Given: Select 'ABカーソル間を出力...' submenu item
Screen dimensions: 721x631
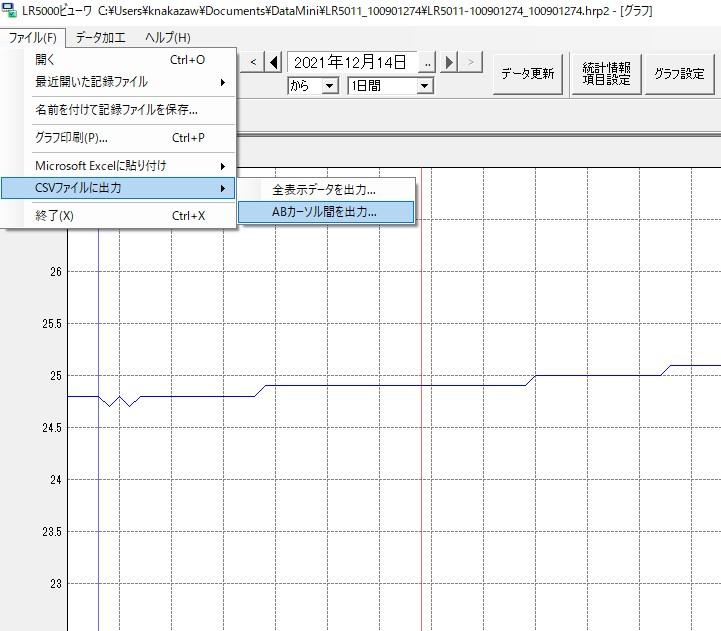Looking at the screenshot, I should (325, 212).
